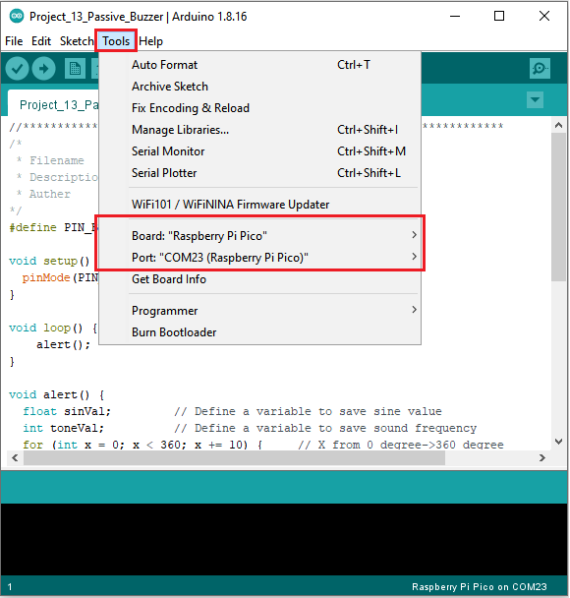Click the "#define PIN" code line
570x598 pixels.
point(53,227)
